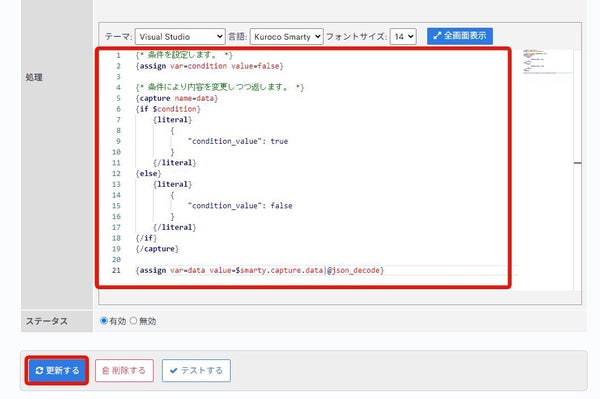Select the 無効 status radio button

[x=133, y=321]
